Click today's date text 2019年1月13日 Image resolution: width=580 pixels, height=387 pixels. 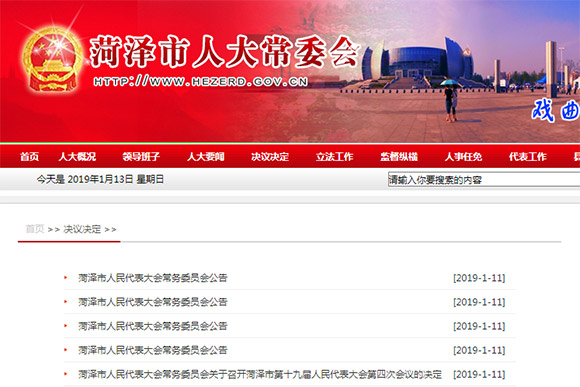[x=100, y=179]
